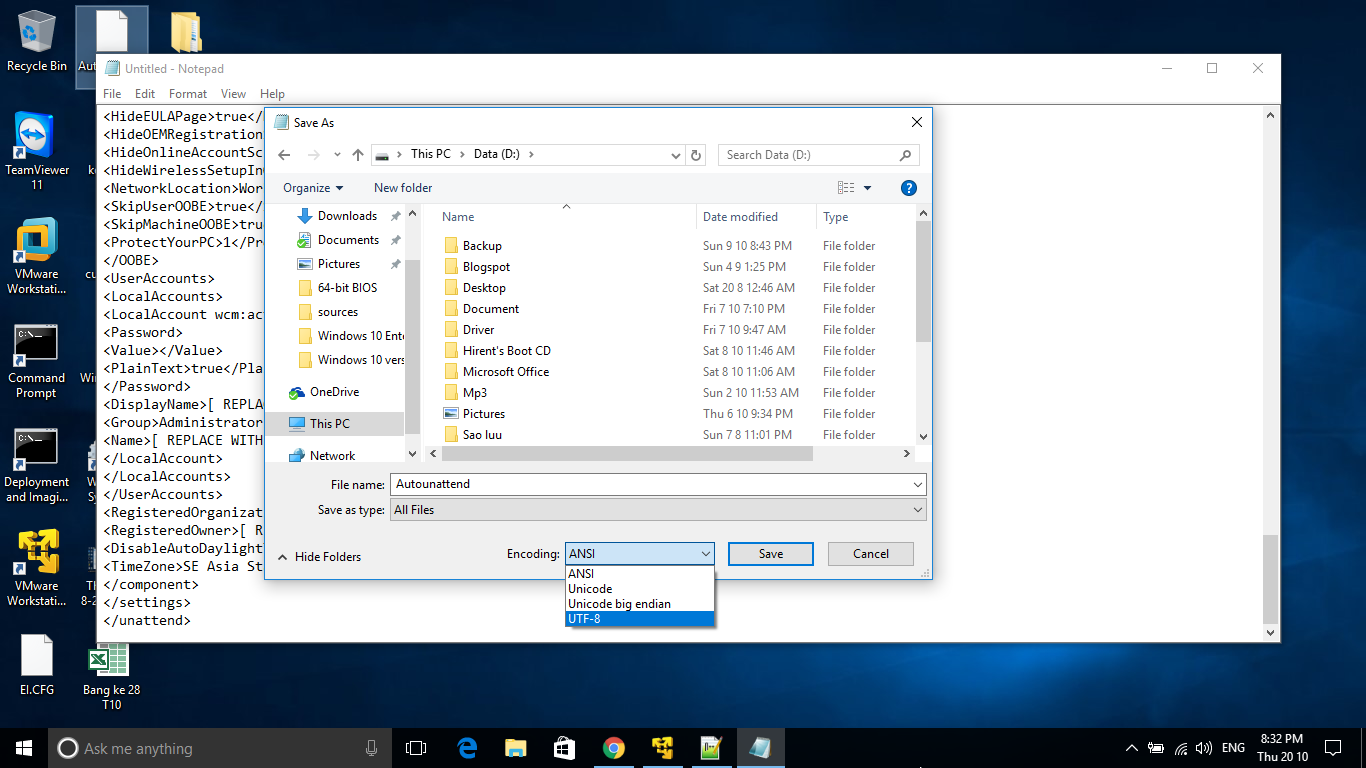Open Notepad's Help menu
Image resolution: width=1366 pixels, height=768 pixels.
(x=273, y=94)
